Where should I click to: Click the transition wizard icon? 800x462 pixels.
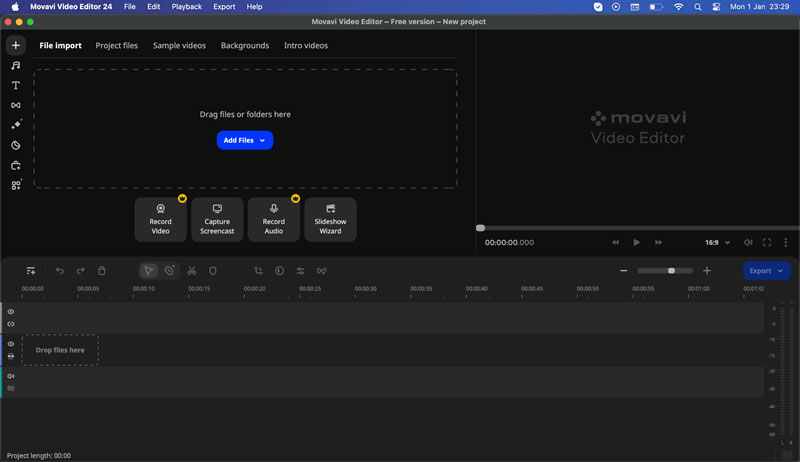pyautogui.click(x=321, y=271)
